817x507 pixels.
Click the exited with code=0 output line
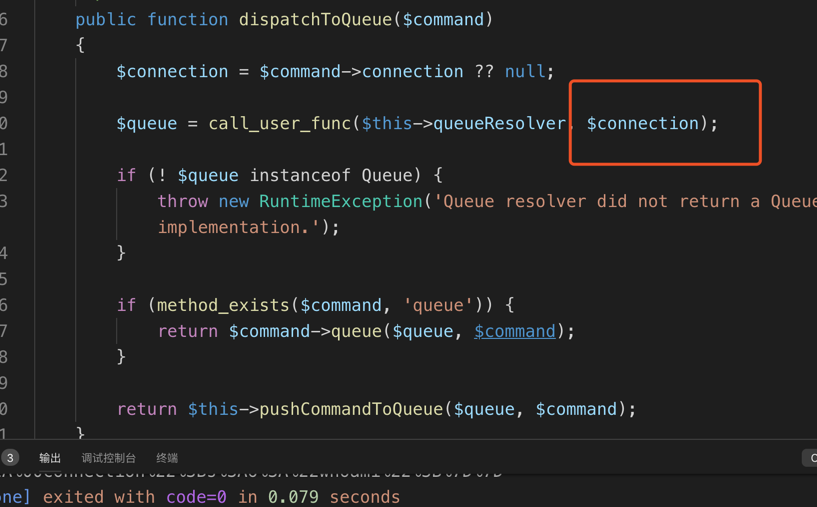coord(220,496)
